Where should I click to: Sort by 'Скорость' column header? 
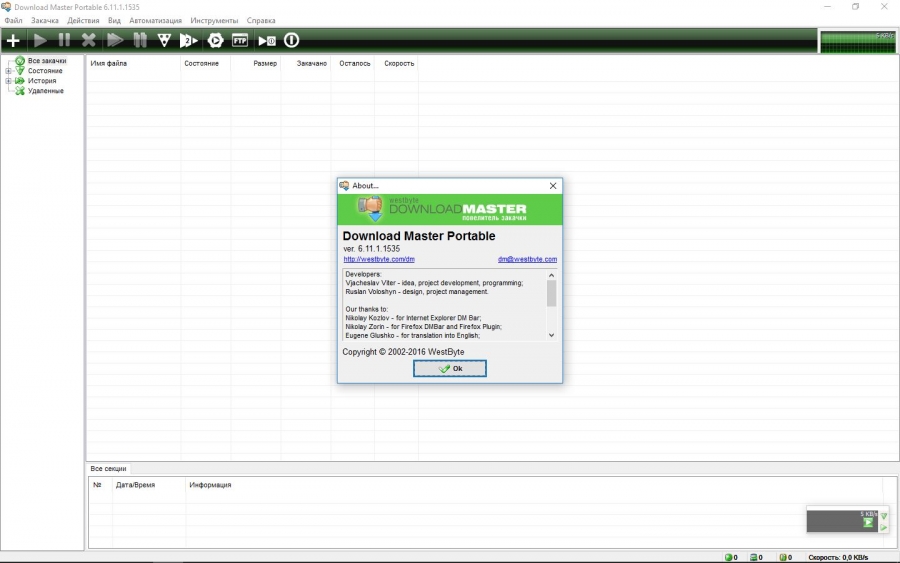point(397,64)
